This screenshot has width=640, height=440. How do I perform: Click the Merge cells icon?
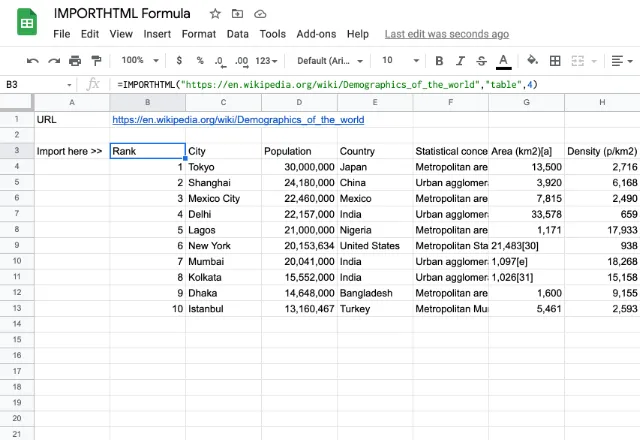(578, 61)
